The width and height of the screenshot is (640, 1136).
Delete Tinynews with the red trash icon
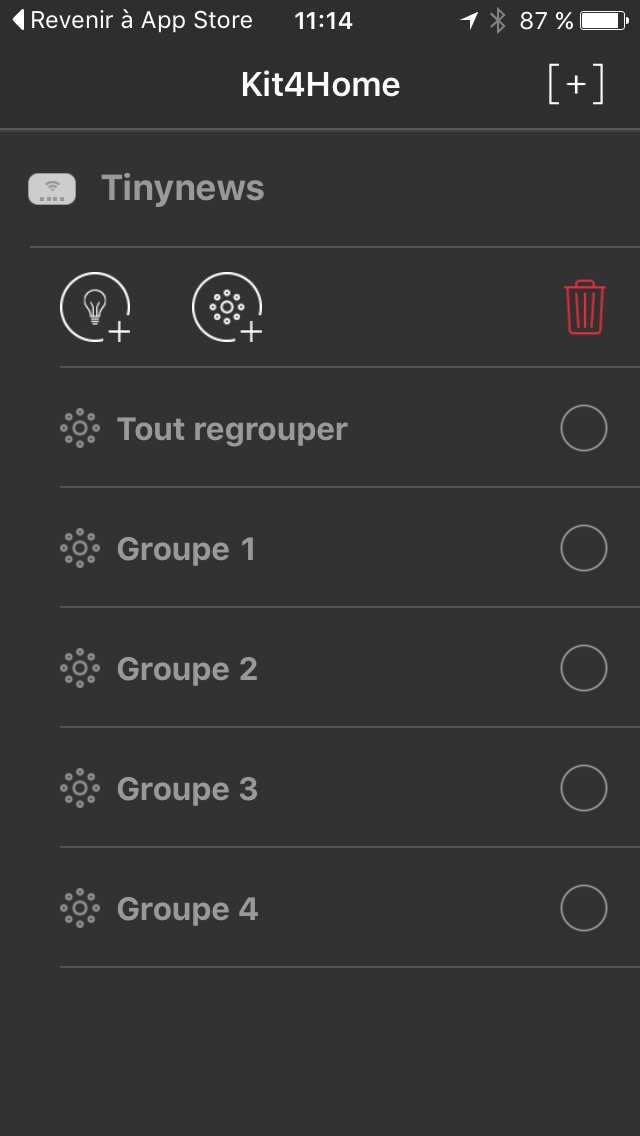pyautogui.click(x=584, y=307)
